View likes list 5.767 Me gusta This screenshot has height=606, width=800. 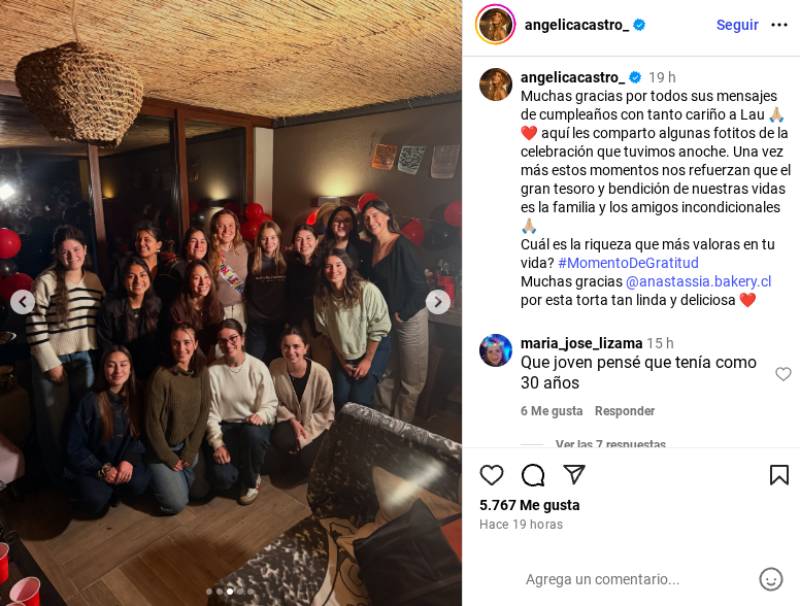530,505
